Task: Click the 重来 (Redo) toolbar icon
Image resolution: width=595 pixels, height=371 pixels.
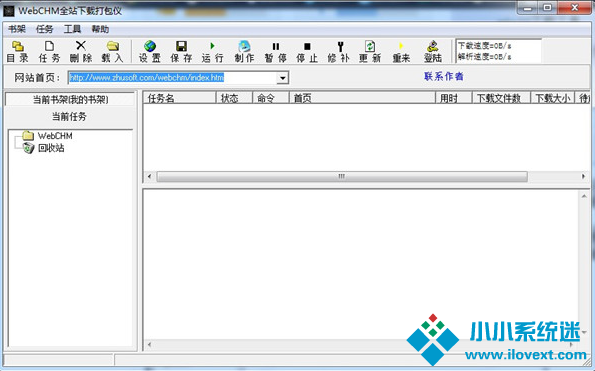Action: 401,46
